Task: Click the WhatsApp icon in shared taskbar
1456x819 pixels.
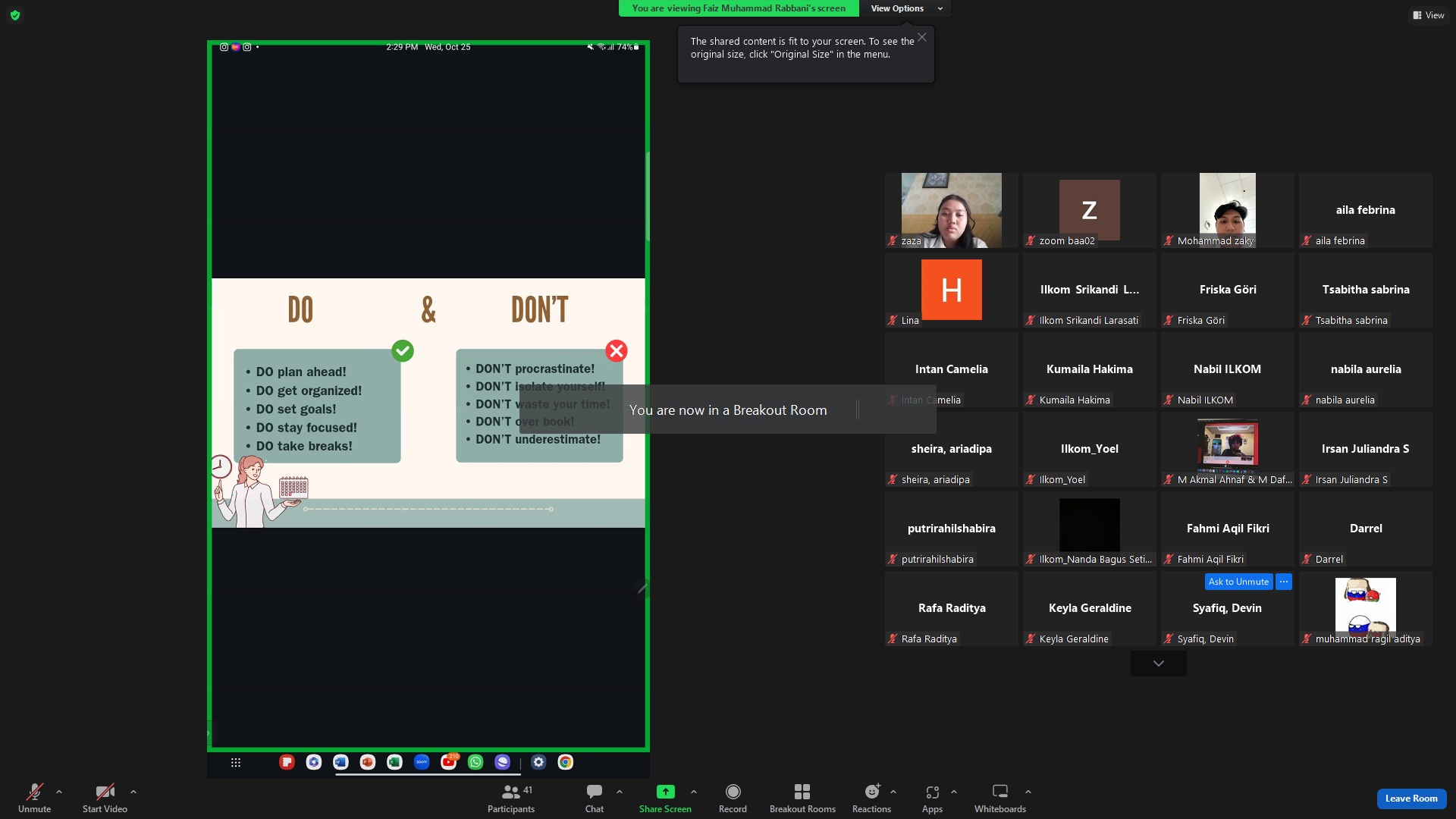Action: (x=475, y=762)
